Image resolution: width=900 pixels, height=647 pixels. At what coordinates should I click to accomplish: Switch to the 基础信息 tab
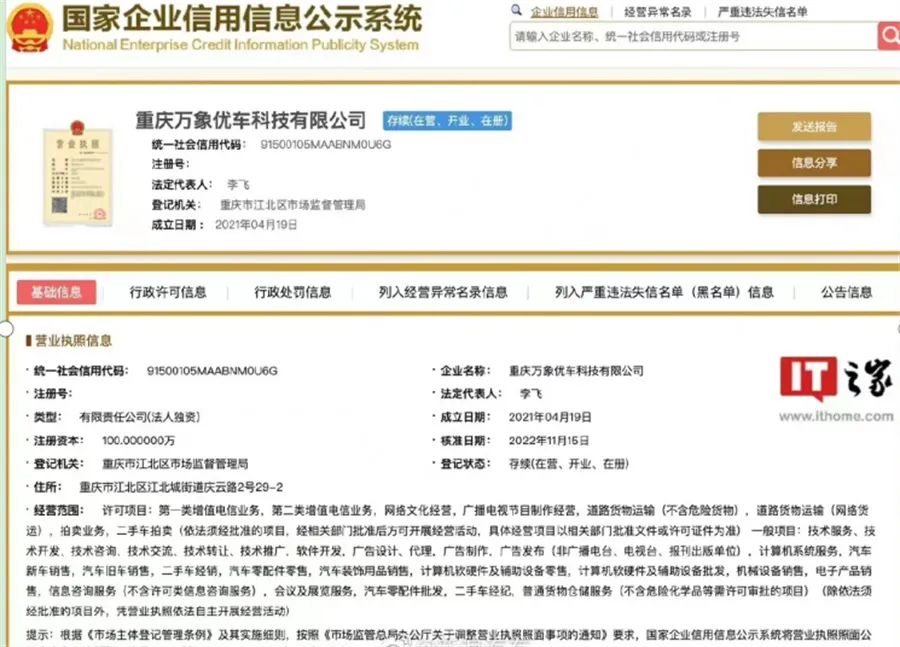click(x=56, y=292)
